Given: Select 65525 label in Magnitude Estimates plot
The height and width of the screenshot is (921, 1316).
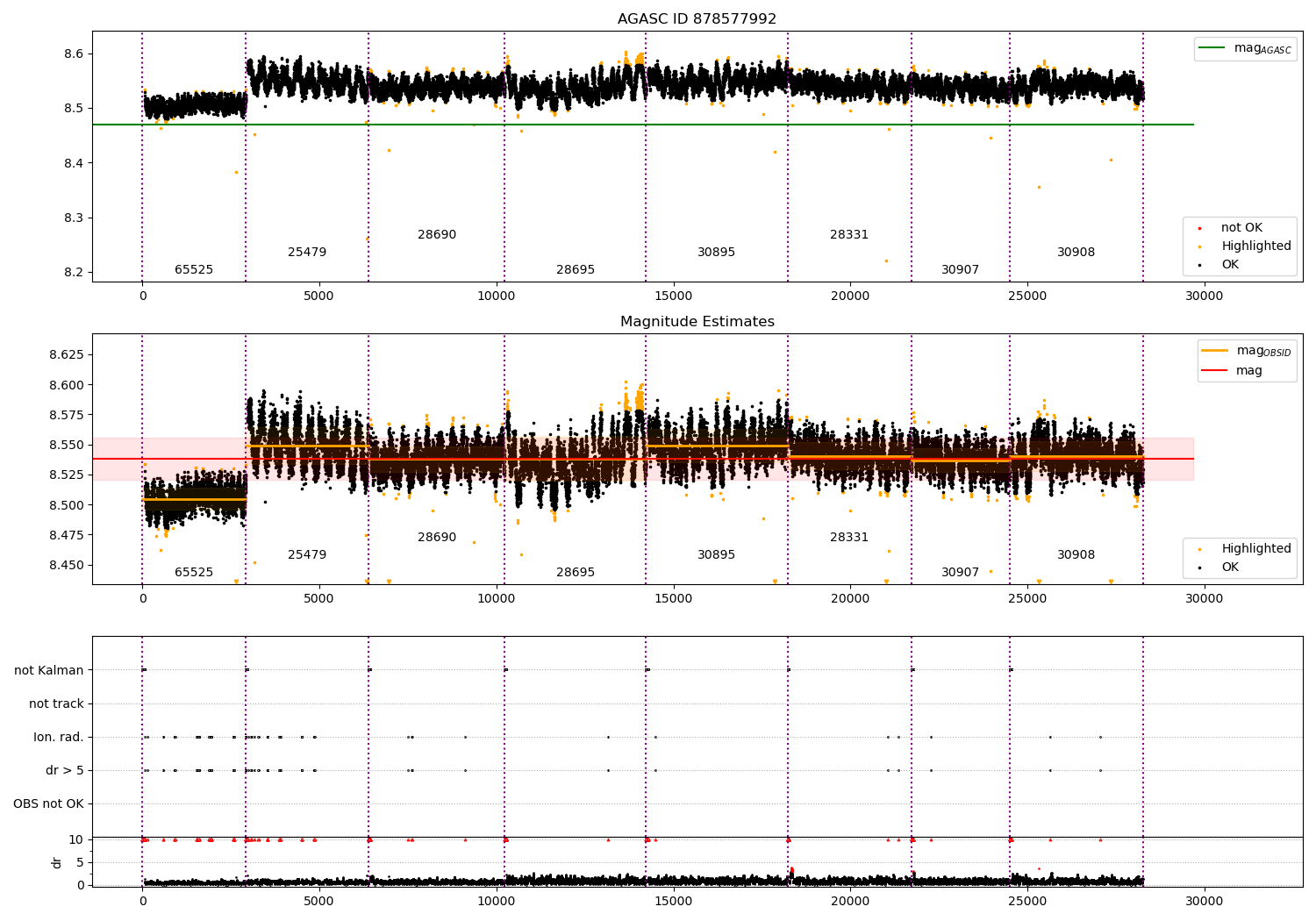Looking at the screenshot, I should [x=194, y=573].
